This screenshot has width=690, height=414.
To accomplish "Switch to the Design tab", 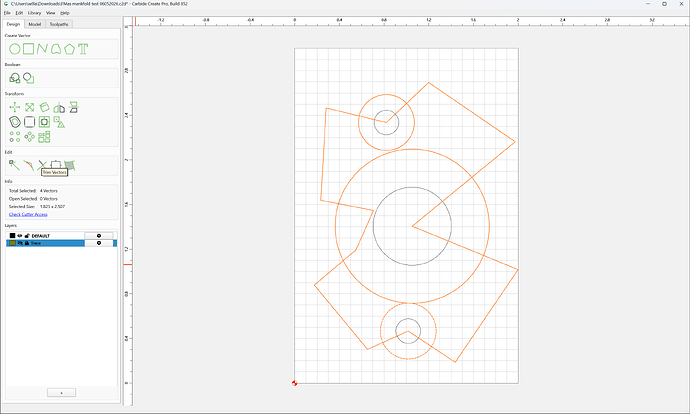I will [x=13, y=24].
